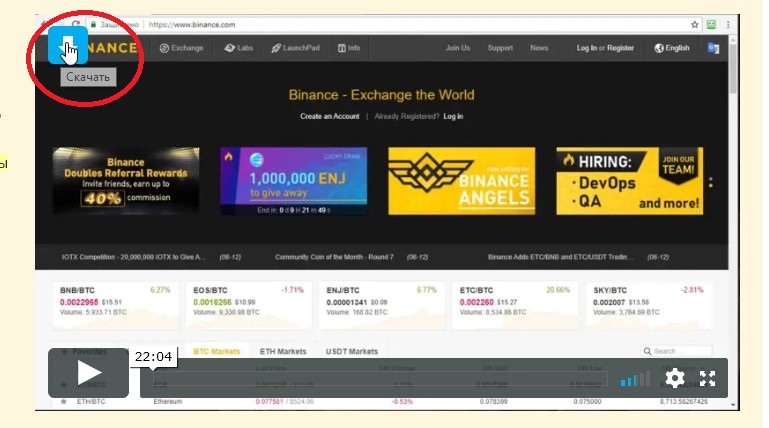Click Register in the header
Screen dimensions: 769x428
tap(620, 48)
